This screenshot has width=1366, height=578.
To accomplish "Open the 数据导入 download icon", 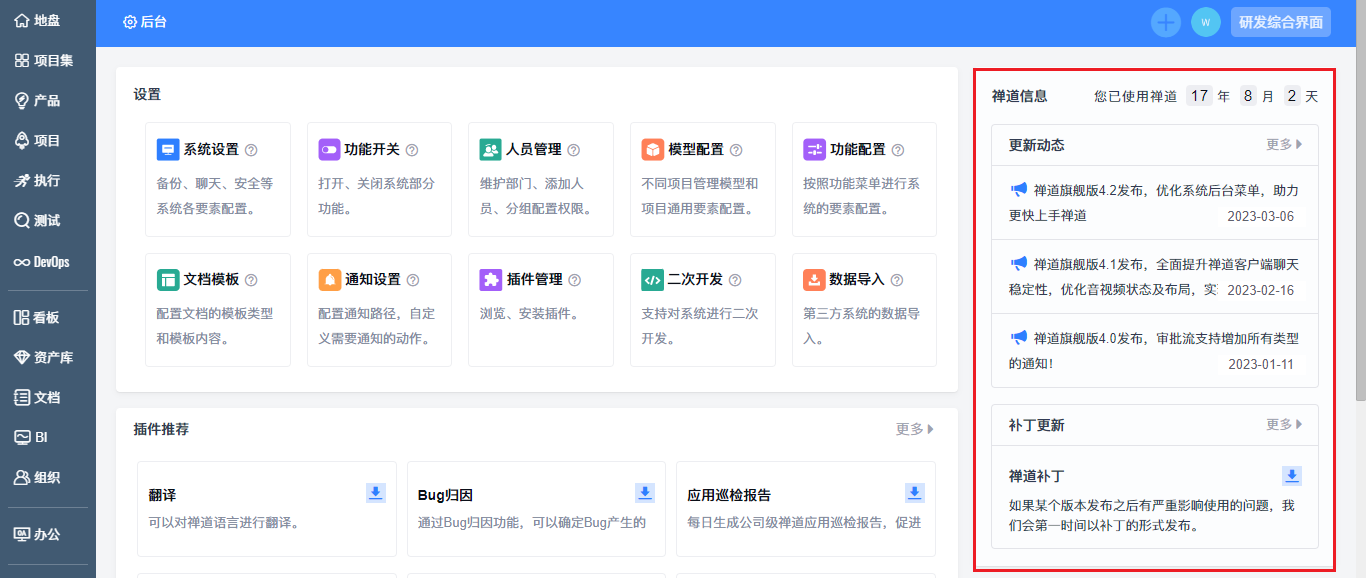I will (x=814, y=280).
